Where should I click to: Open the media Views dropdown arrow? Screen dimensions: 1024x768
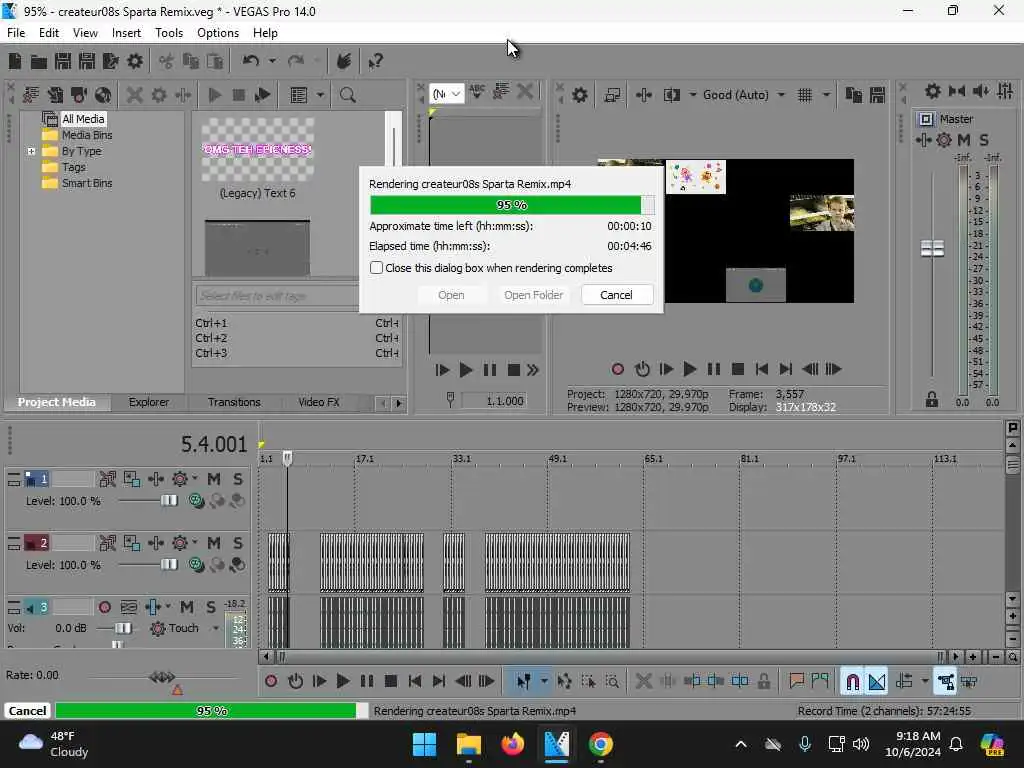(x=320, y=95)
